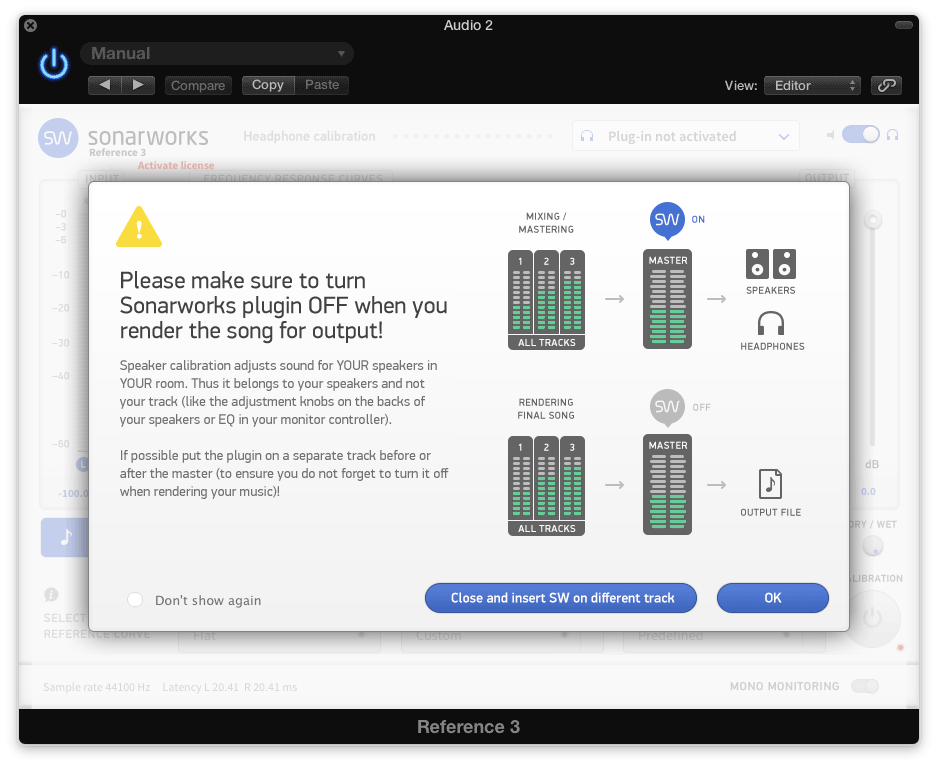Click ALL TRACKS meters under Rendering Final Song

[x=546, y=486]
